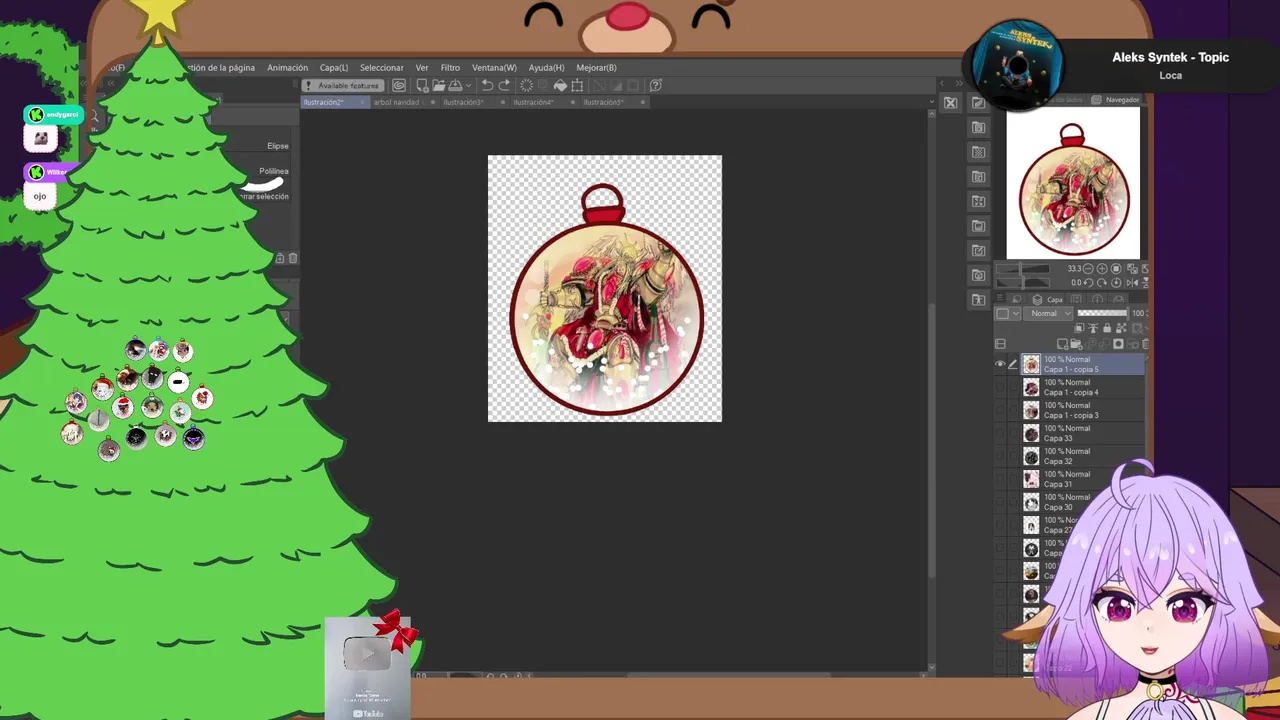Click the Scale/transform toolbar icon
Screen dimensions: 1280x720
(x=577, y=85)
